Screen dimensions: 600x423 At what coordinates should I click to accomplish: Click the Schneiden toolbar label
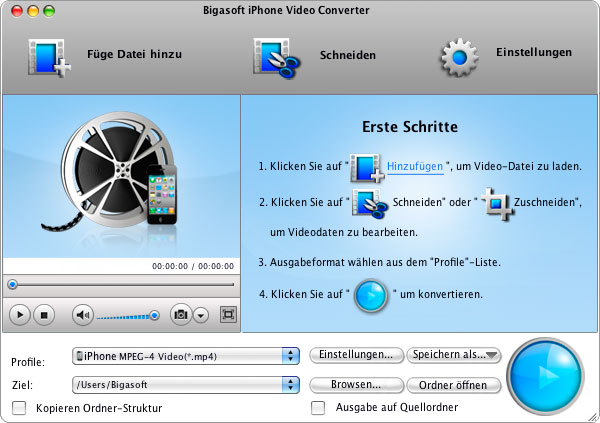[x=347, y=55]
